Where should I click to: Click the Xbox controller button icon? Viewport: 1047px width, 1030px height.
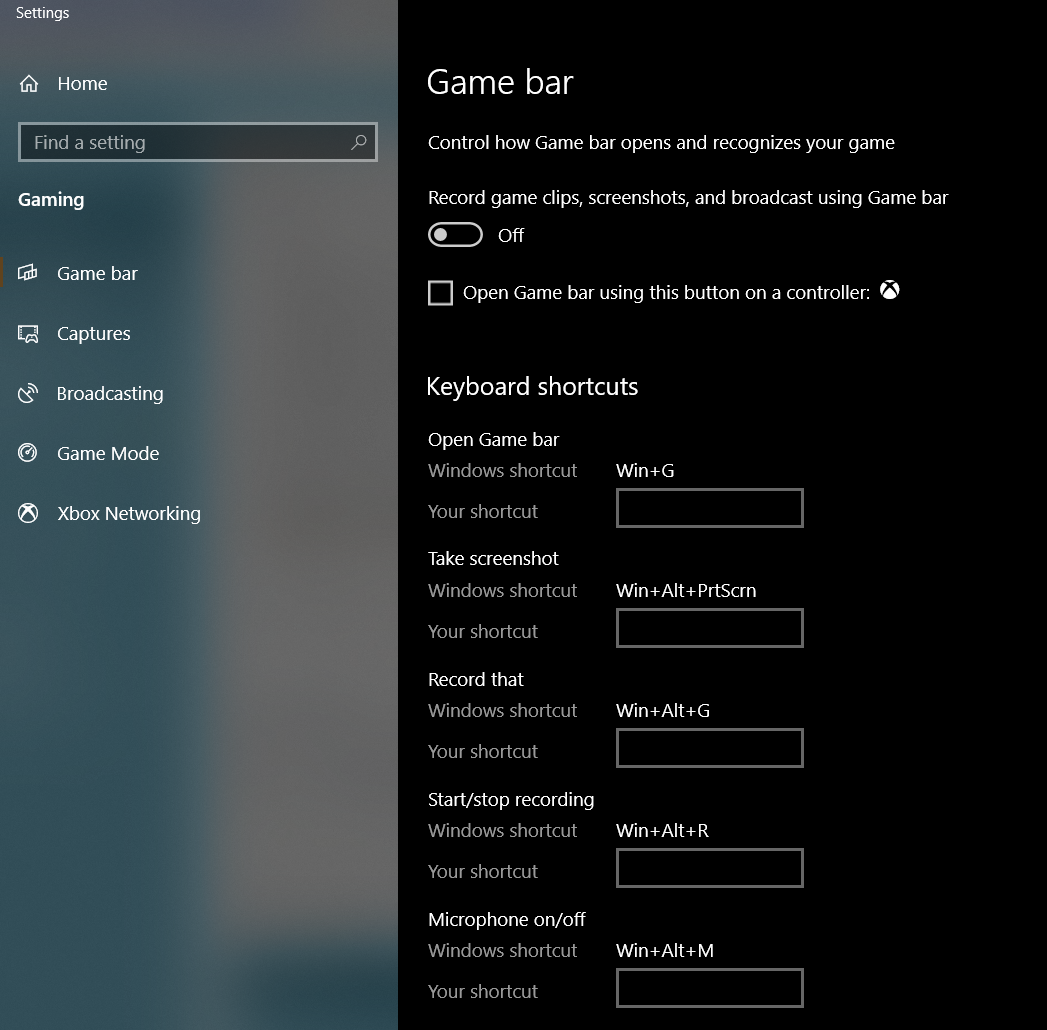[889, 290]
